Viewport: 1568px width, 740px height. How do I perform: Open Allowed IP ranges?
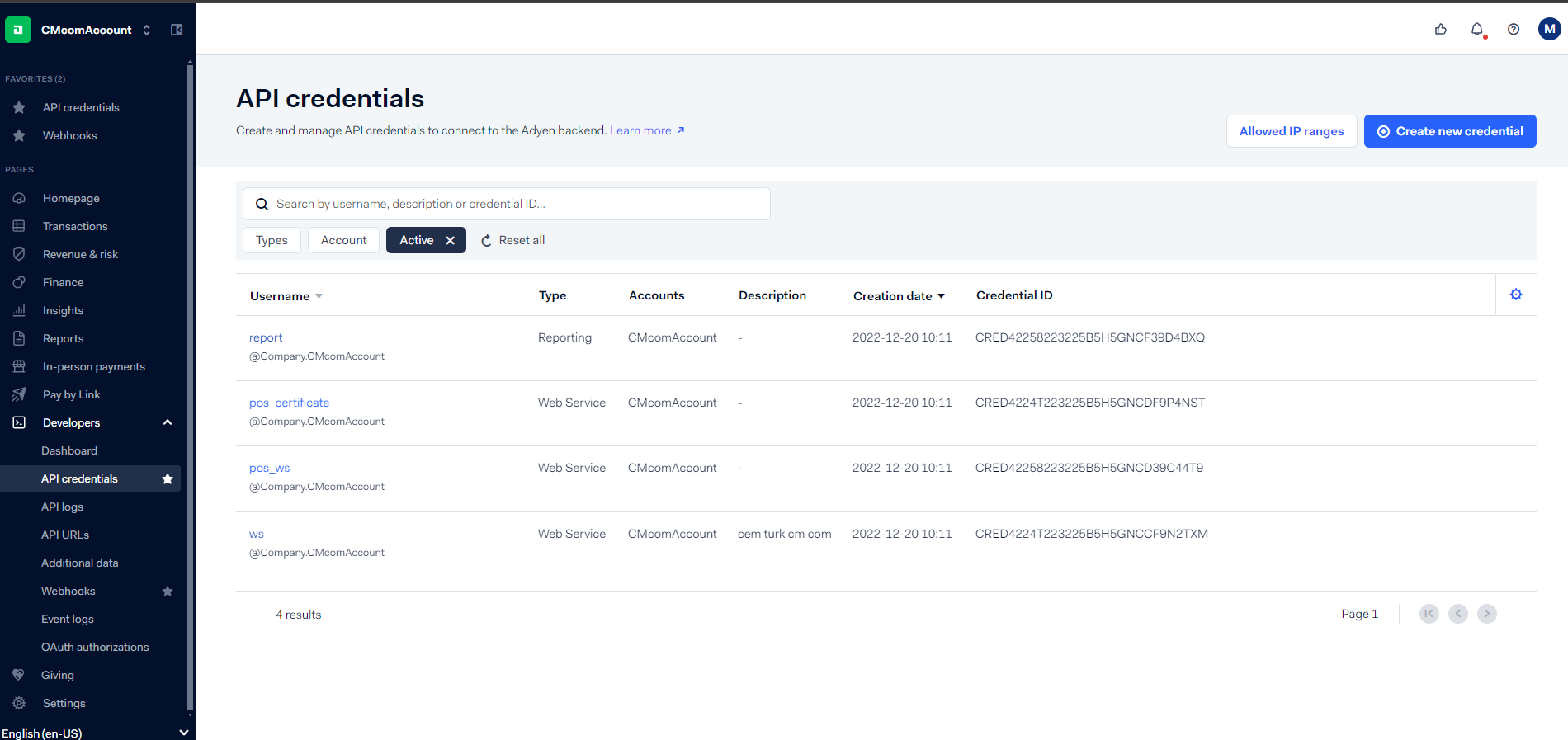[x=1292, y=131]
